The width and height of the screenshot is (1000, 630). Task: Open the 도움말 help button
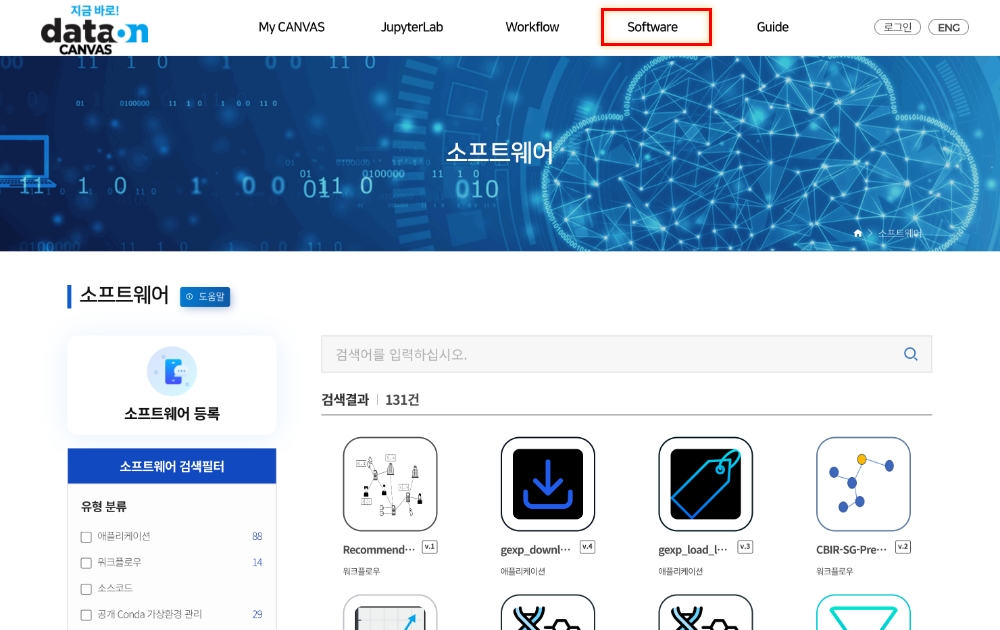[x=205, y=297]
